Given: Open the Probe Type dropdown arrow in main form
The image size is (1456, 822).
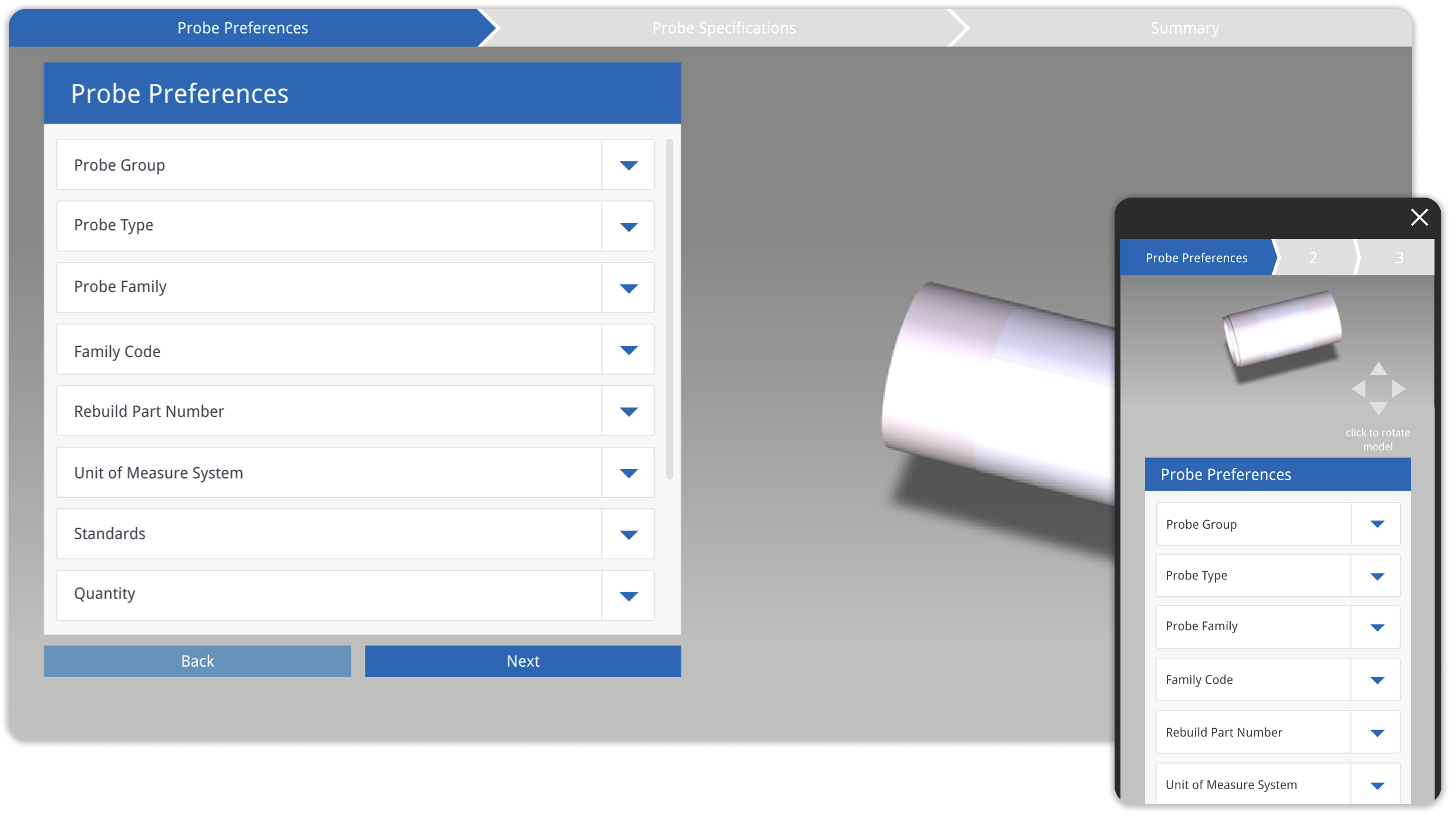Looking at the screenshot, I should tap(628, 227).
